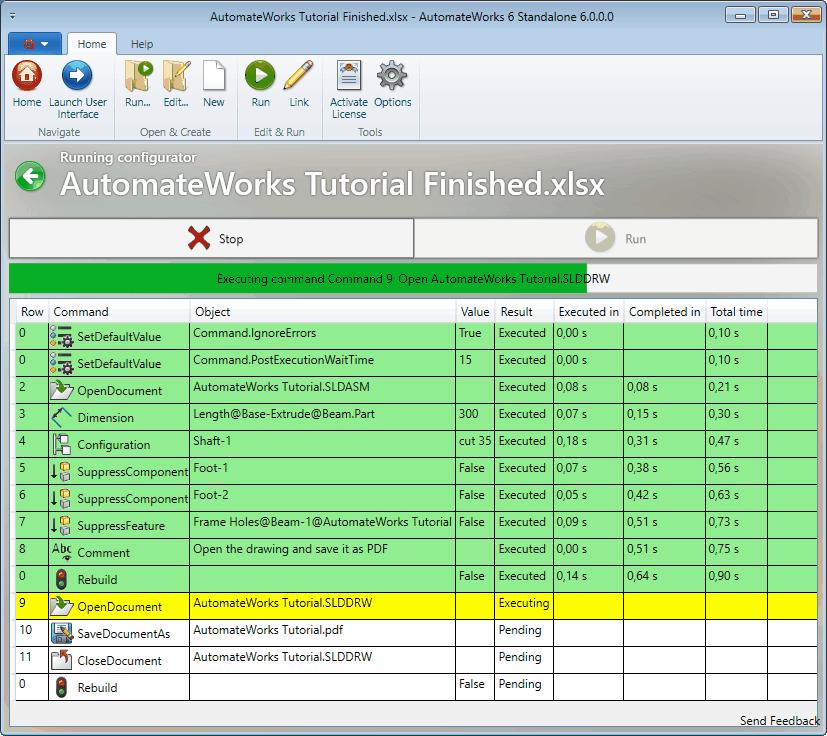This screenshot has width=827, height=736.
Task: Click SetDefaultValue icon for Command.IgnoreErrors row
Action: [62, 336]
